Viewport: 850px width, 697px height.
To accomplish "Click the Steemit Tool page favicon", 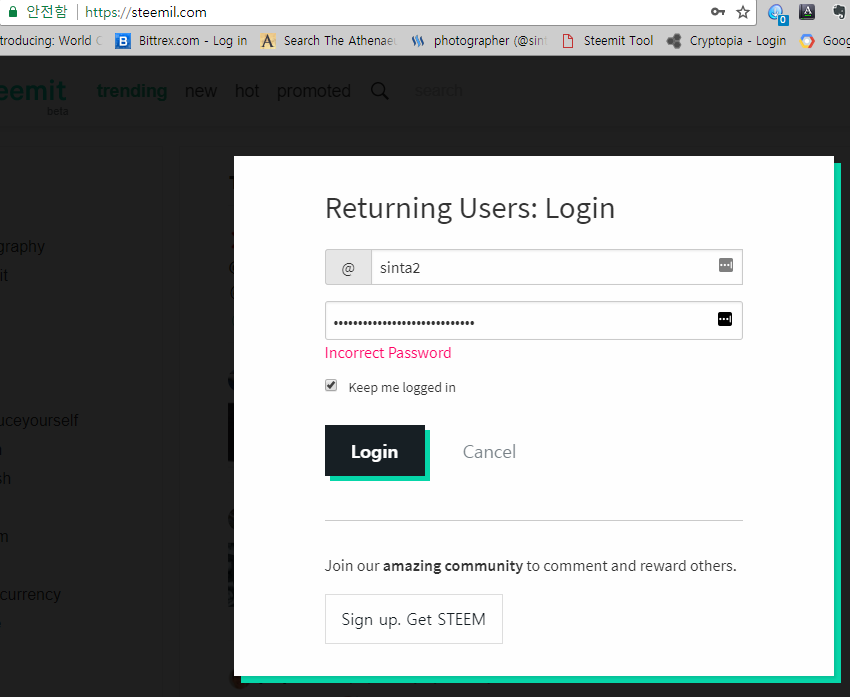I will (568, 41).
